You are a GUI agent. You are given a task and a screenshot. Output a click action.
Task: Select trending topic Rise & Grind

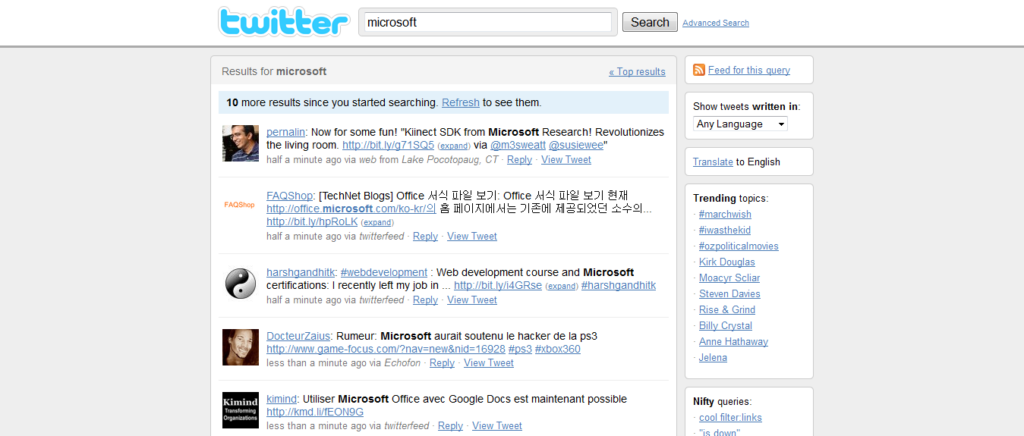pyautogui.click(x=728, y=309)
